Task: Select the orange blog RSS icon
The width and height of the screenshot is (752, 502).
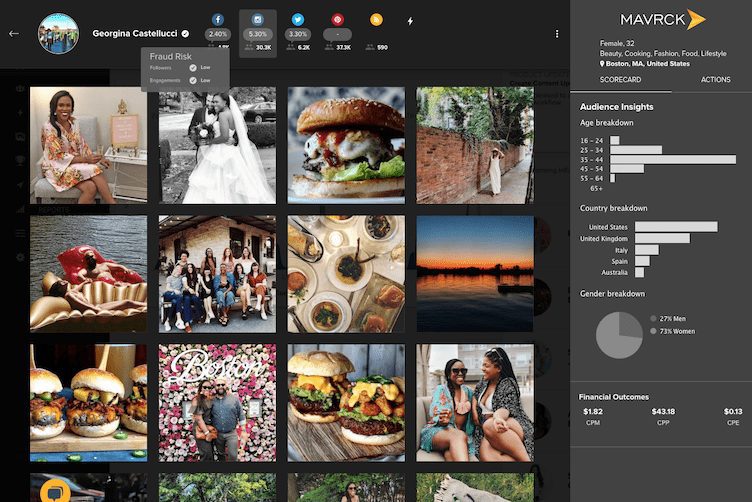Action: pos(376,20)
